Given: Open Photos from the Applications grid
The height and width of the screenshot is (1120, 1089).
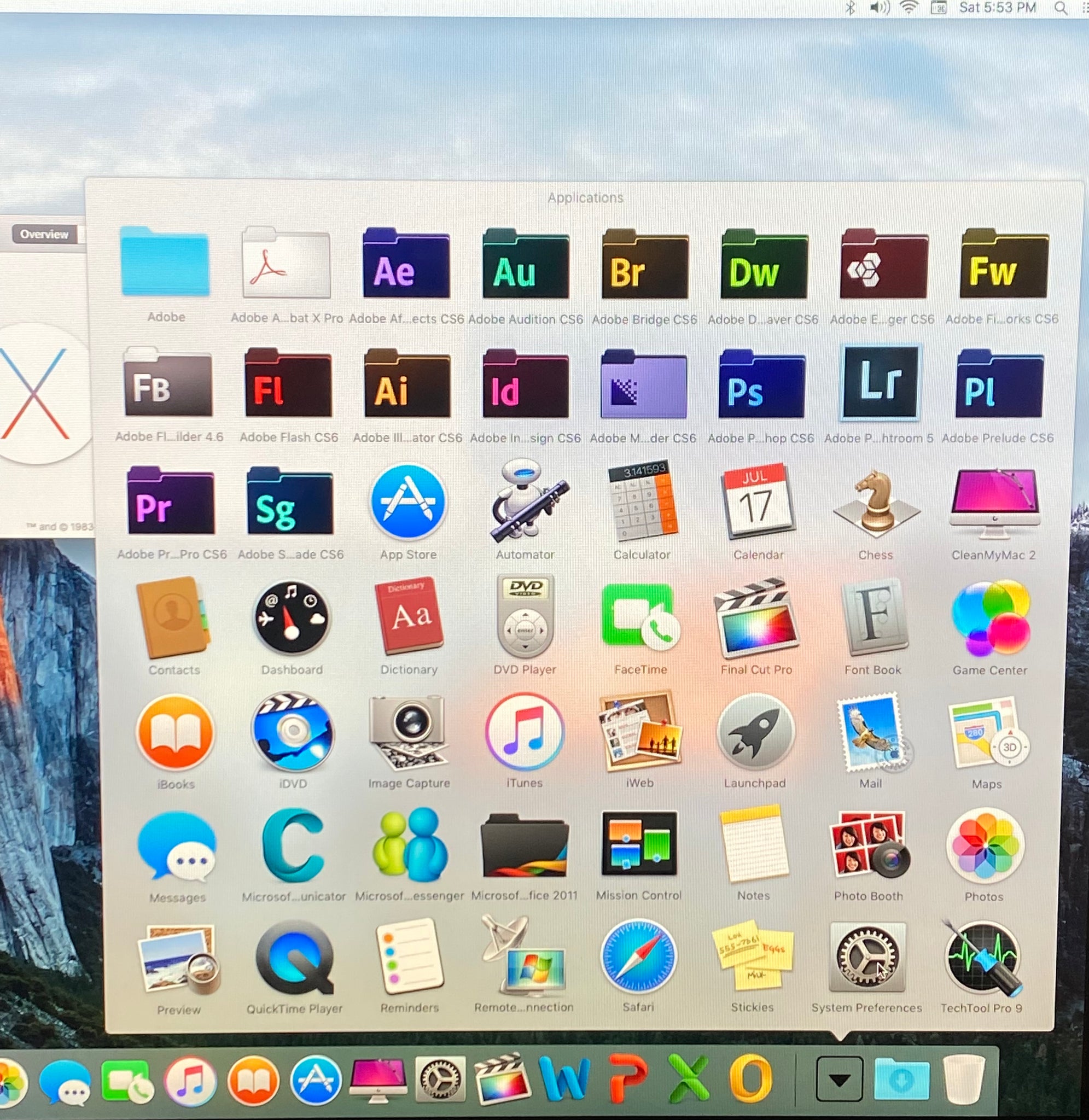Looking at the screenshot, I should point(985,846).
